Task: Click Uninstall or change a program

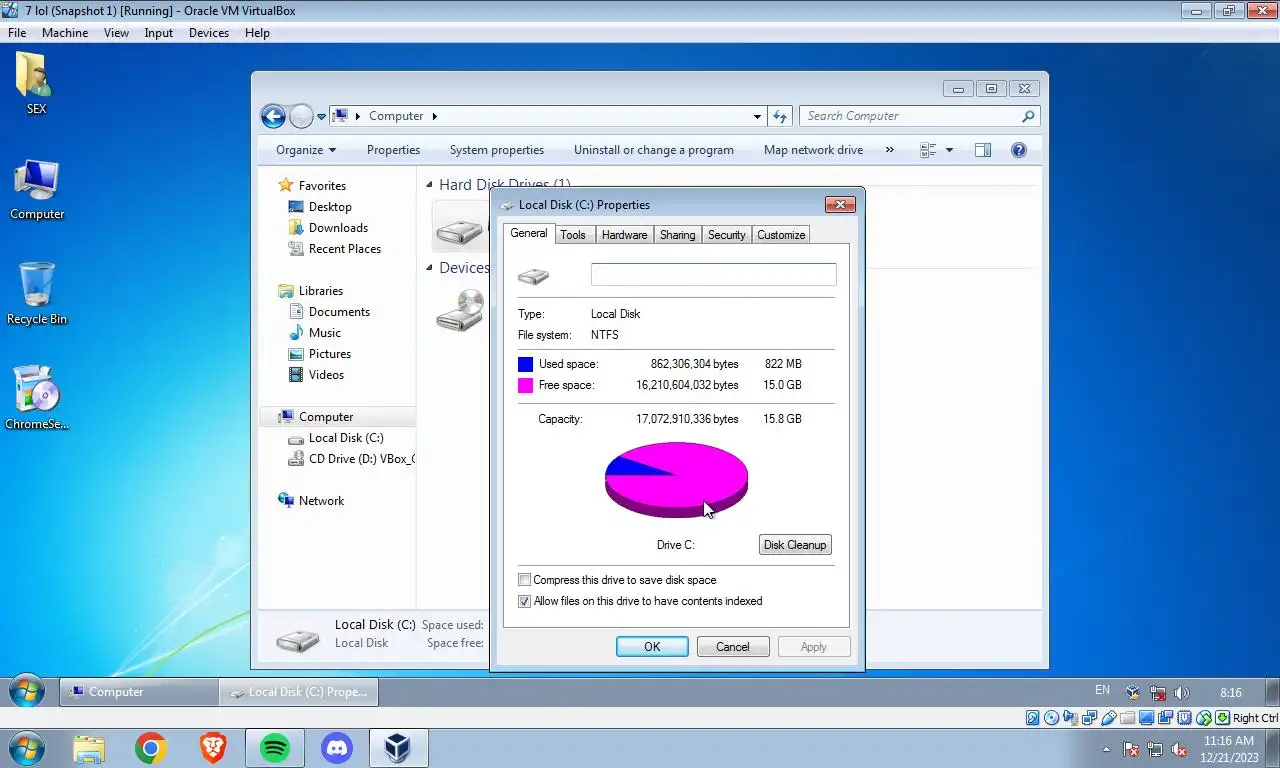Action: [x=654, y=150]
